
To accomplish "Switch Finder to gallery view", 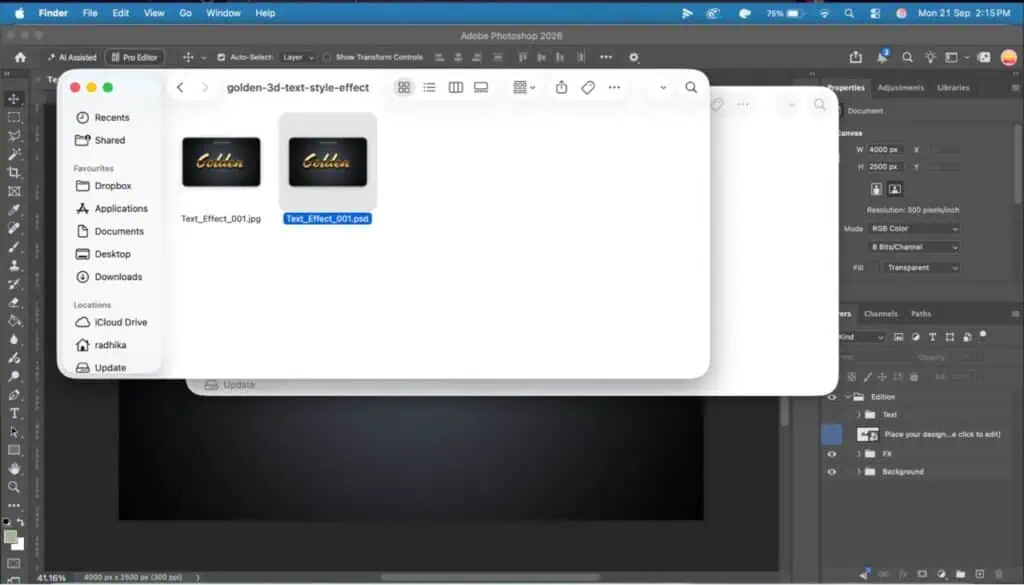I will pyautogui.click(x=481, y=87).
